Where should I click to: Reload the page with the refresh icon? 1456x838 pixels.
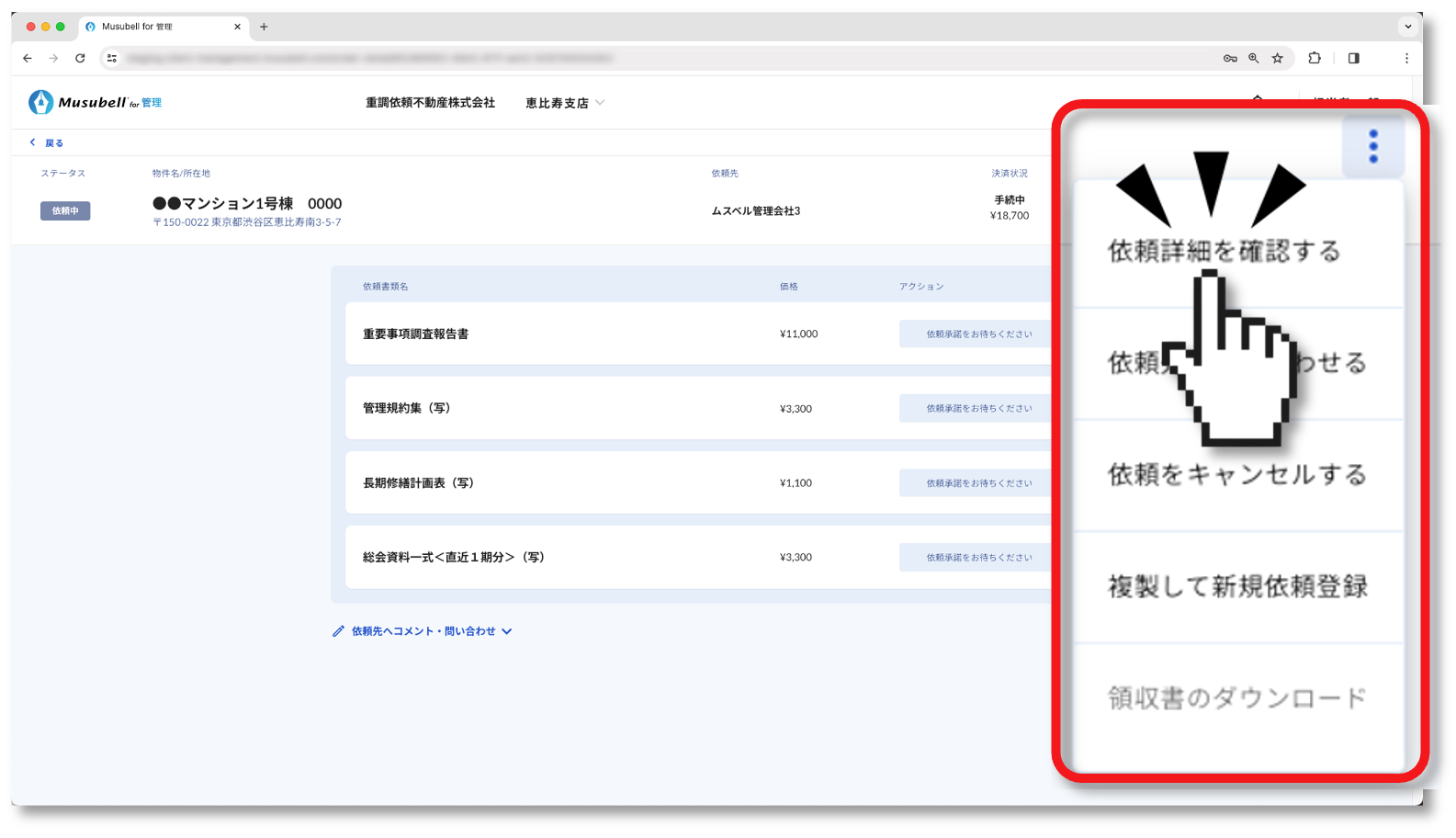80,58
